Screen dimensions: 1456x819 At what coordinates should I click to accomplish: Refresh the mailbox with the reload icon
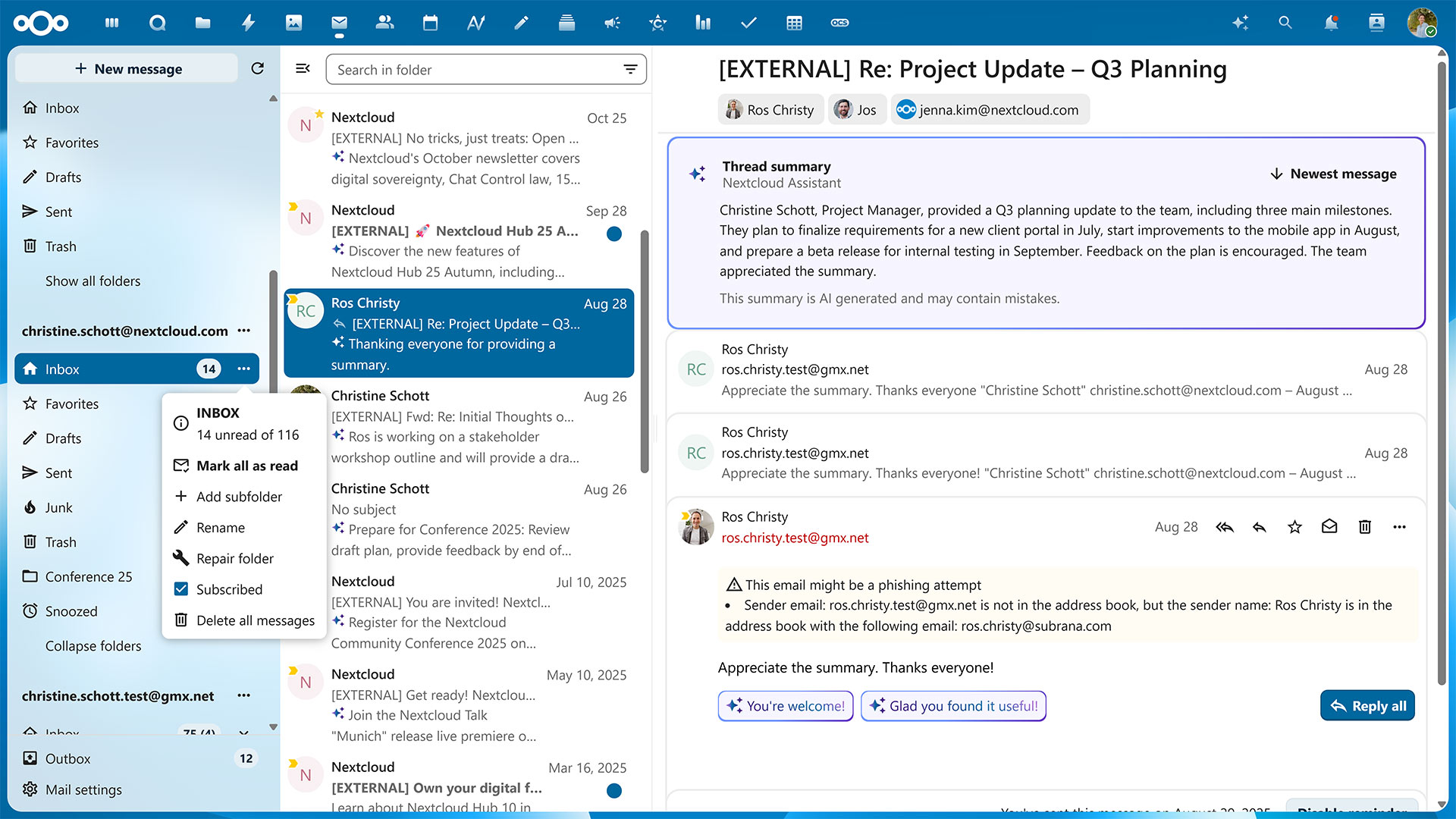[x=257, y=68]
